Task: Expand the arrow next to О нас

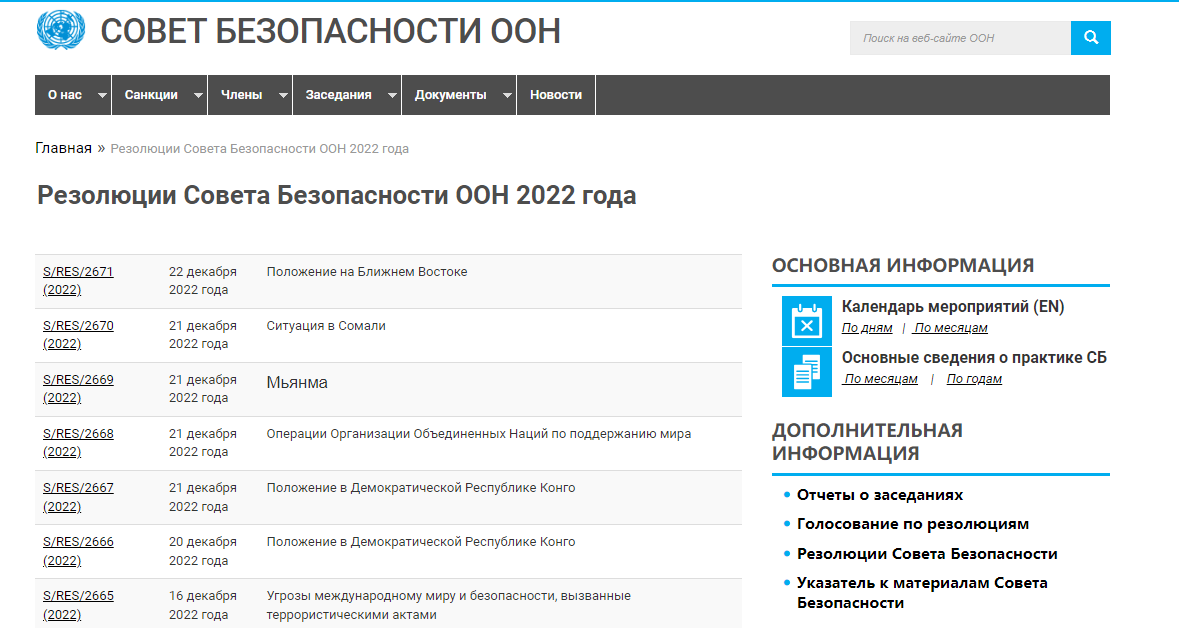Action: coord(102,96)
